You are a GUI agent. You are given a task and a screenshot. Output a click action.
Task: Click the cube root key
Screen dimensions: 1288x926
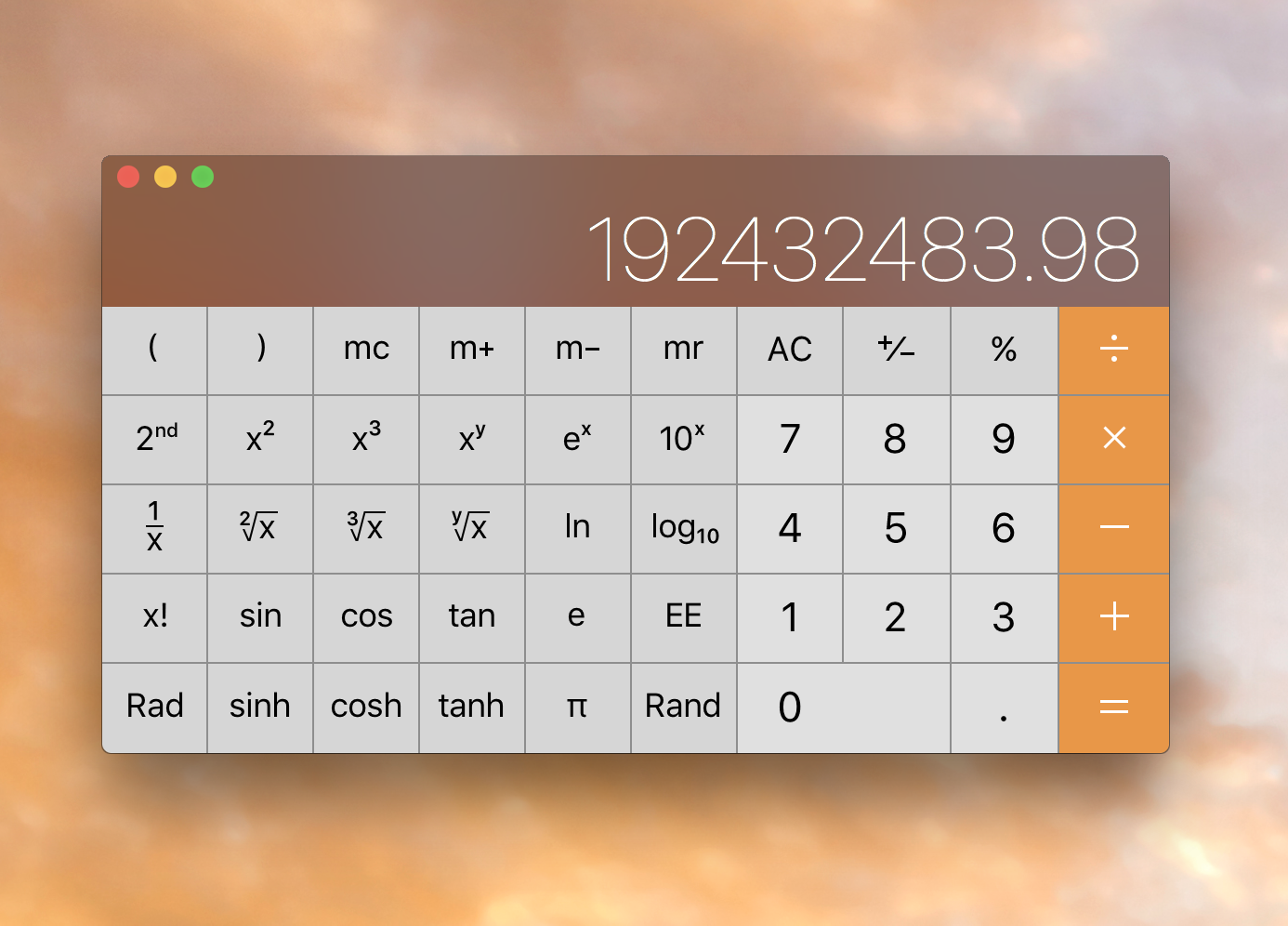(366, 528)
